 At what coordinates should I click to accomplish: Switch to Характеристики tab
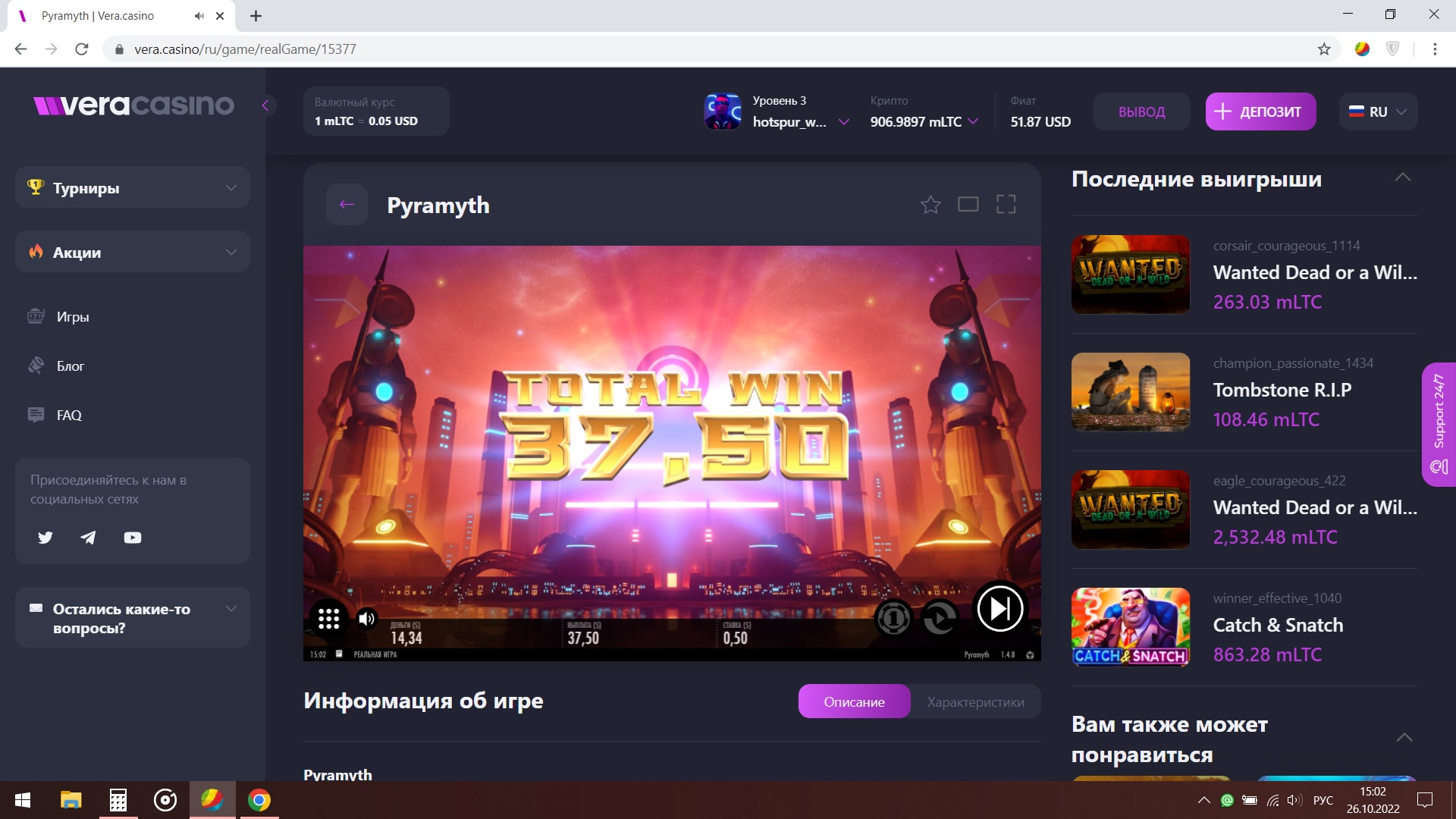point(975,702)
